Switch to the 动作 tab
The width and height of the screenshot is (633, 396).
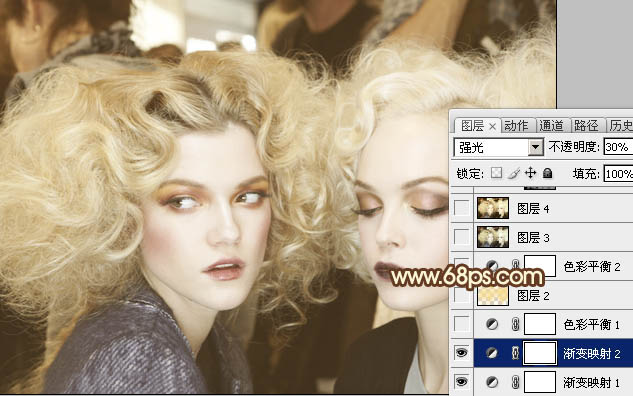516,126
